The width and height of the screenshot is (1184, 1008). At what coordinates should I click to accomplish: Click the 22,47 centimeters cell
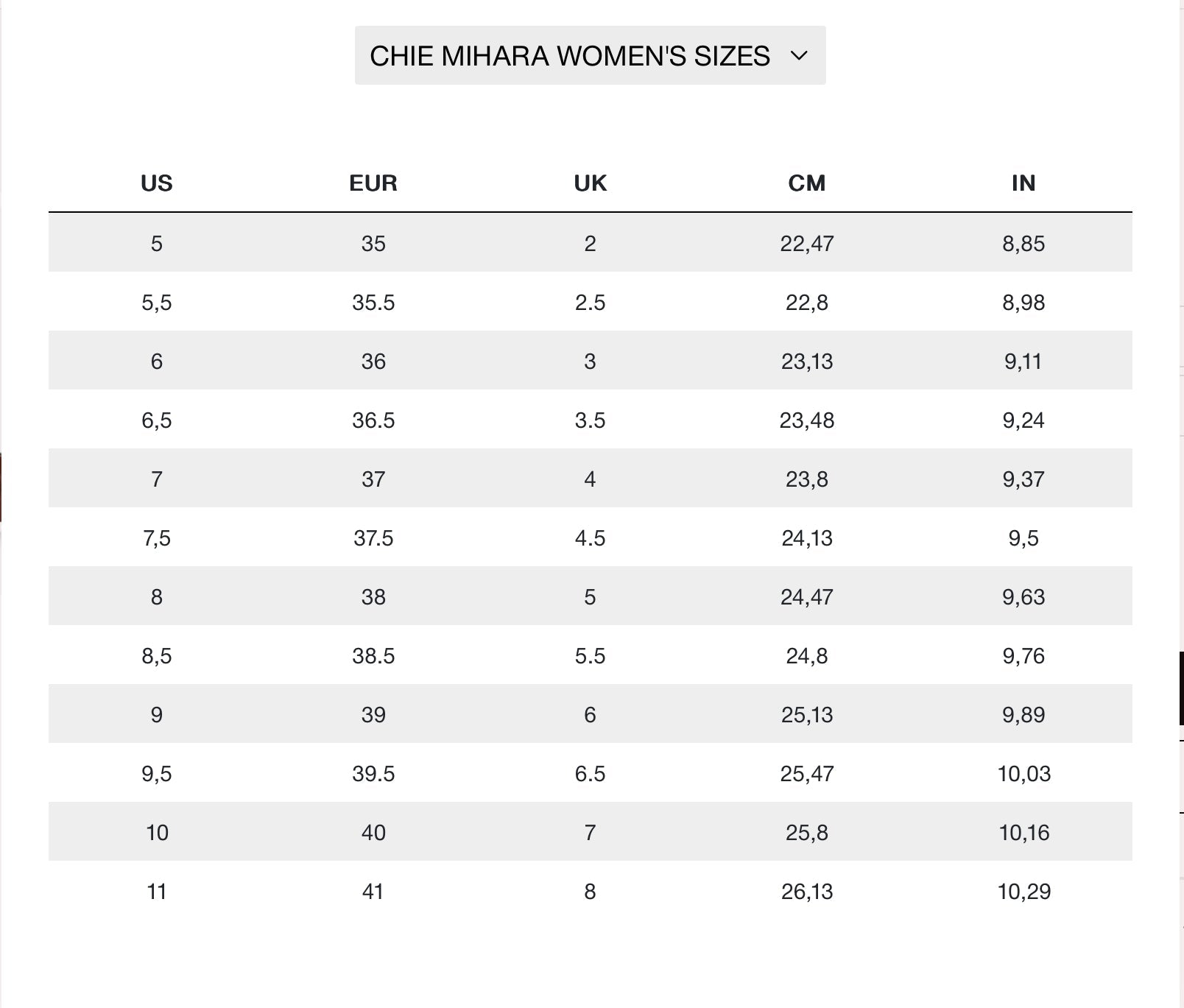[x=806, y=244]
